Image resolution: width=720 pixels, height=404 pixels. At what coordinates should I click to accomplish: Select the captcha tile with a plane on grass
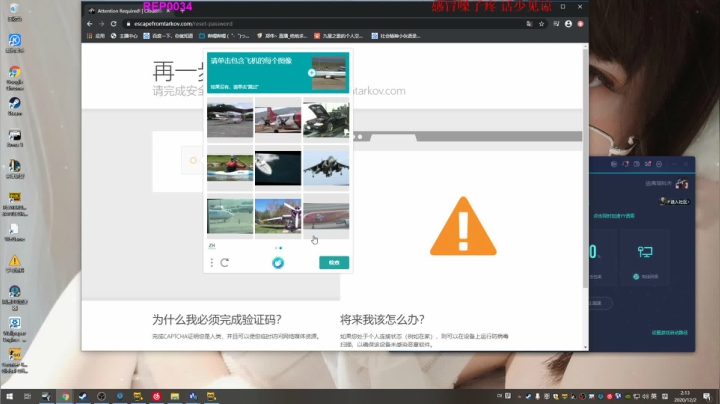tap(278, 216)
